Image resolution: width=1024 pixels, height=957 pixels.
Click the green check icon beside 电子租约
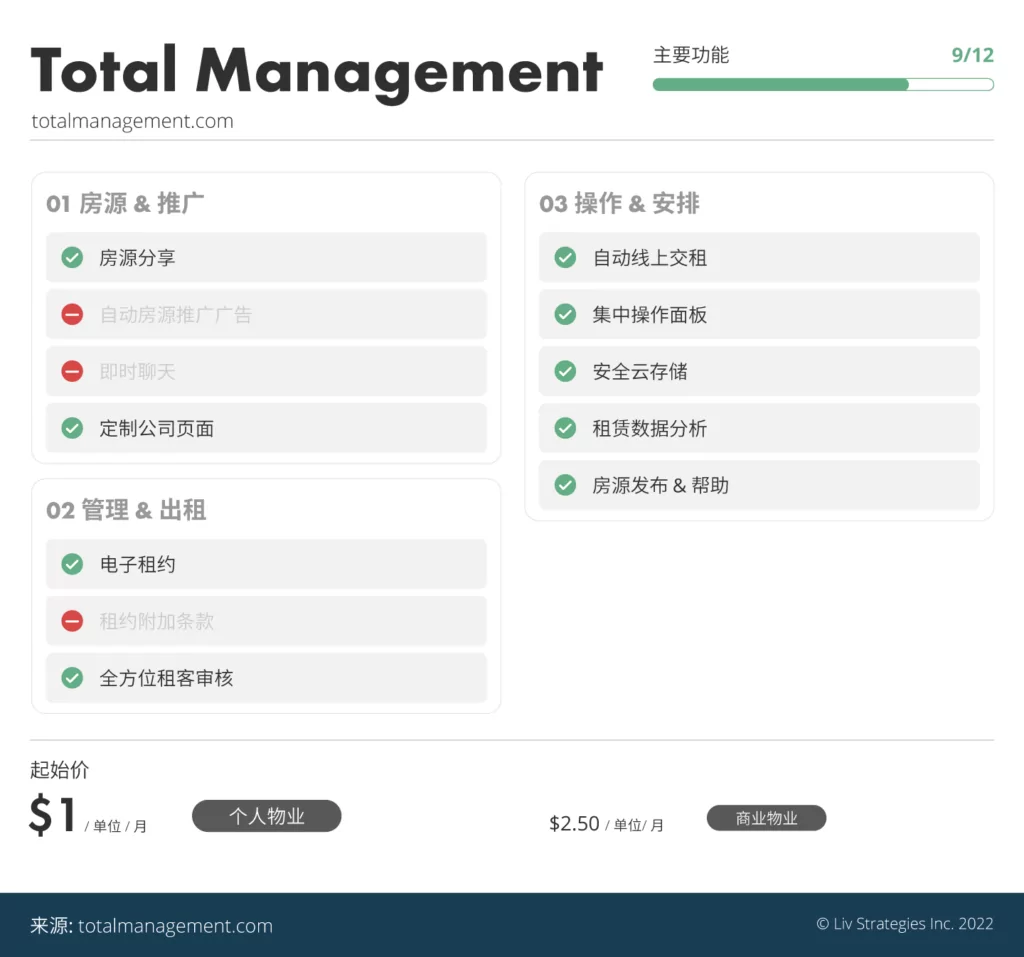click(72, 565)
